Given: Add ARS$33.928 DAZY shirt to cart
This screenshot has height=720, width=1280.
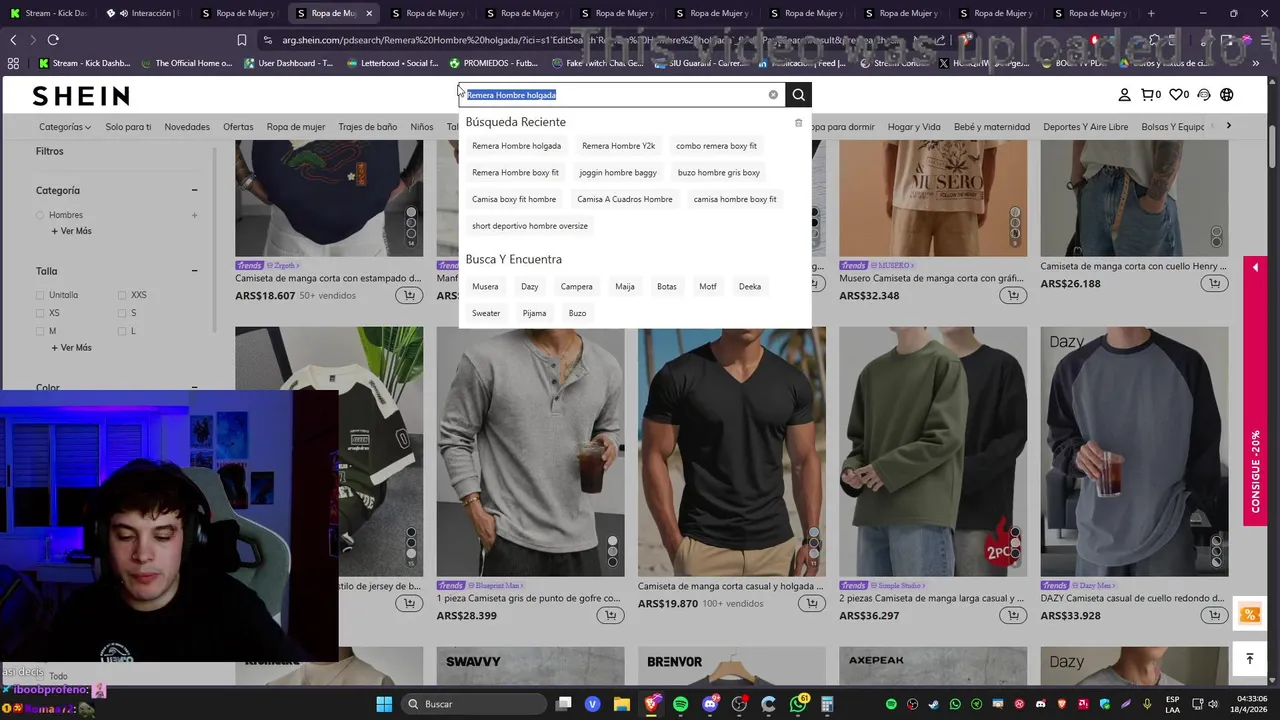Looking at the screenshot, I should click(x=1214, y=615).
